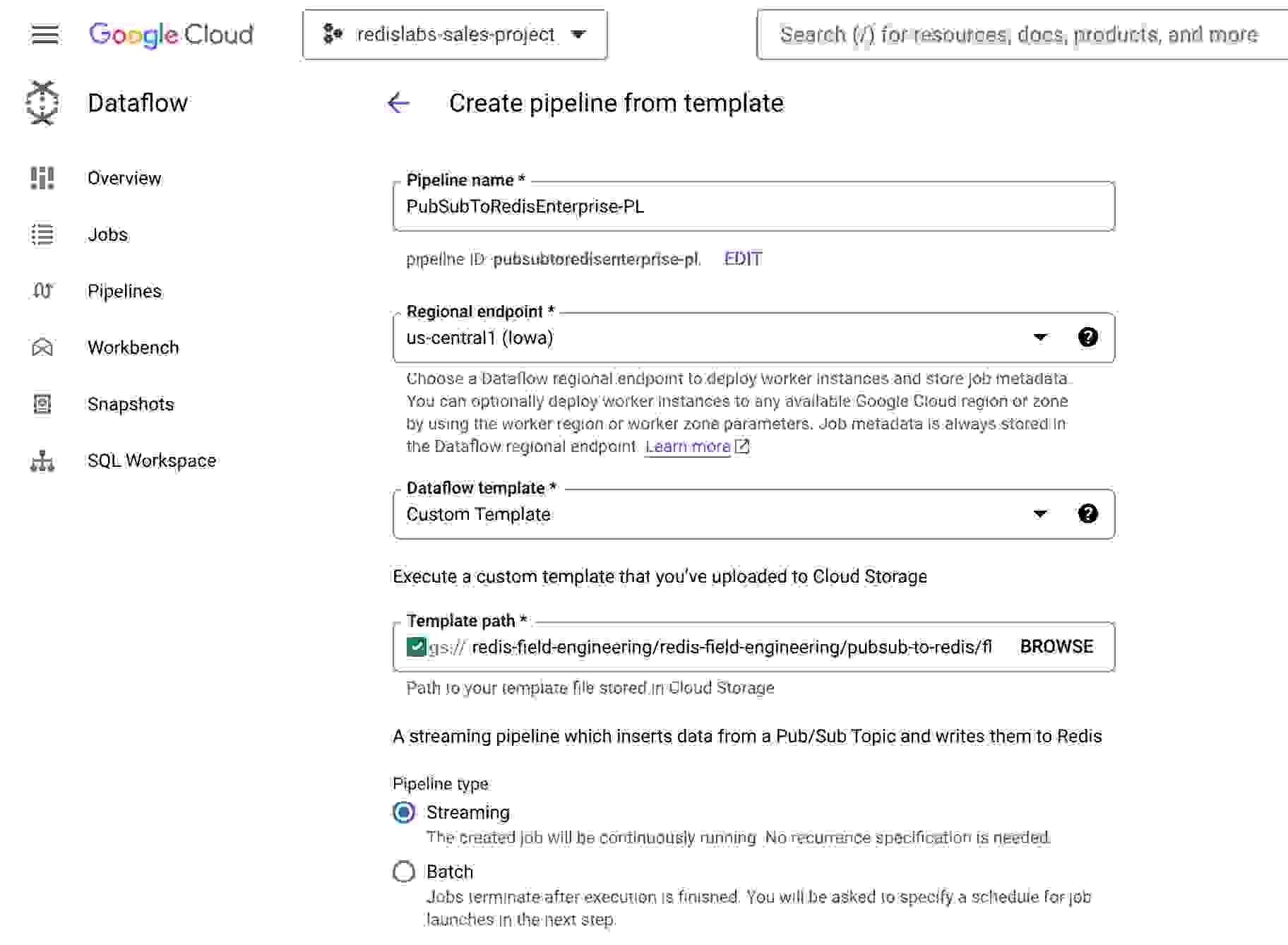Open help for Dataflow template
Viewport: 1288px width, 945px height.
pos(1087,514)
